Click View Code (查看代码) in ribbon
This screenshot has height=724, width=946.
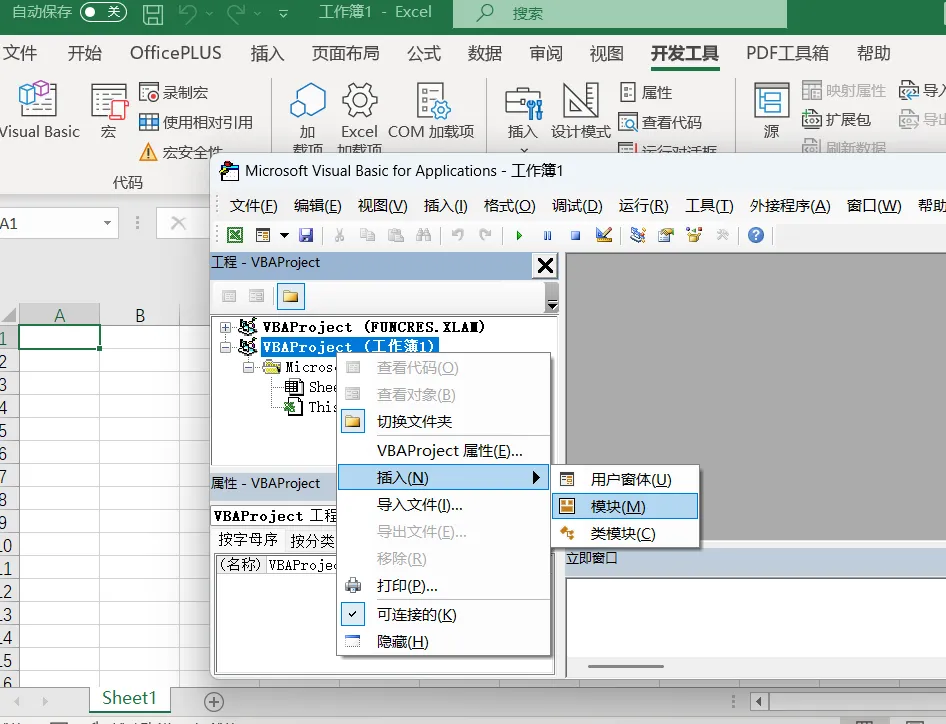coord(660,122)
